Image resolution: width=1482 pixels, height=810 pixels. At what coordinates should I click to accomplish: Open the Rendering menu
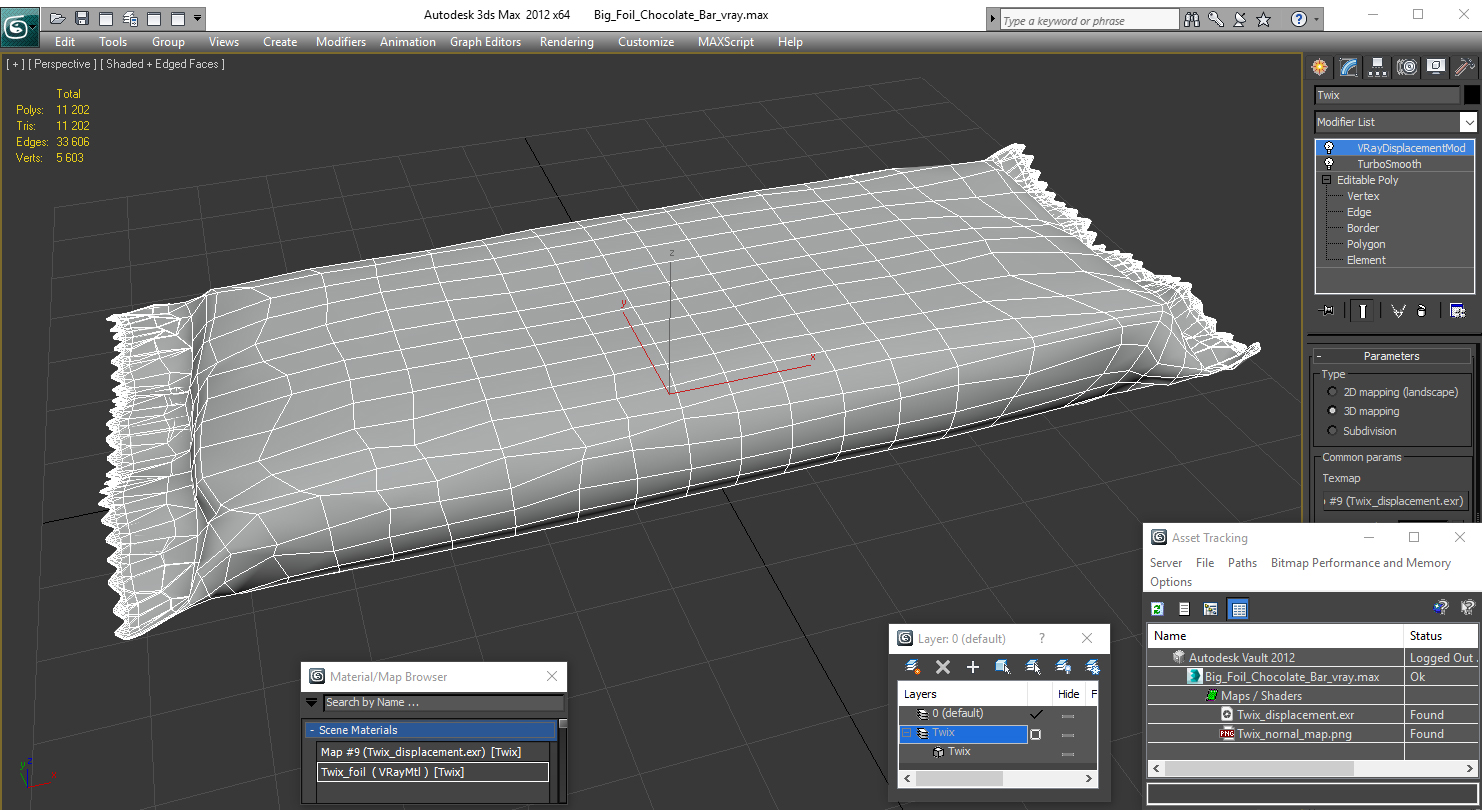tap(566, 42)
